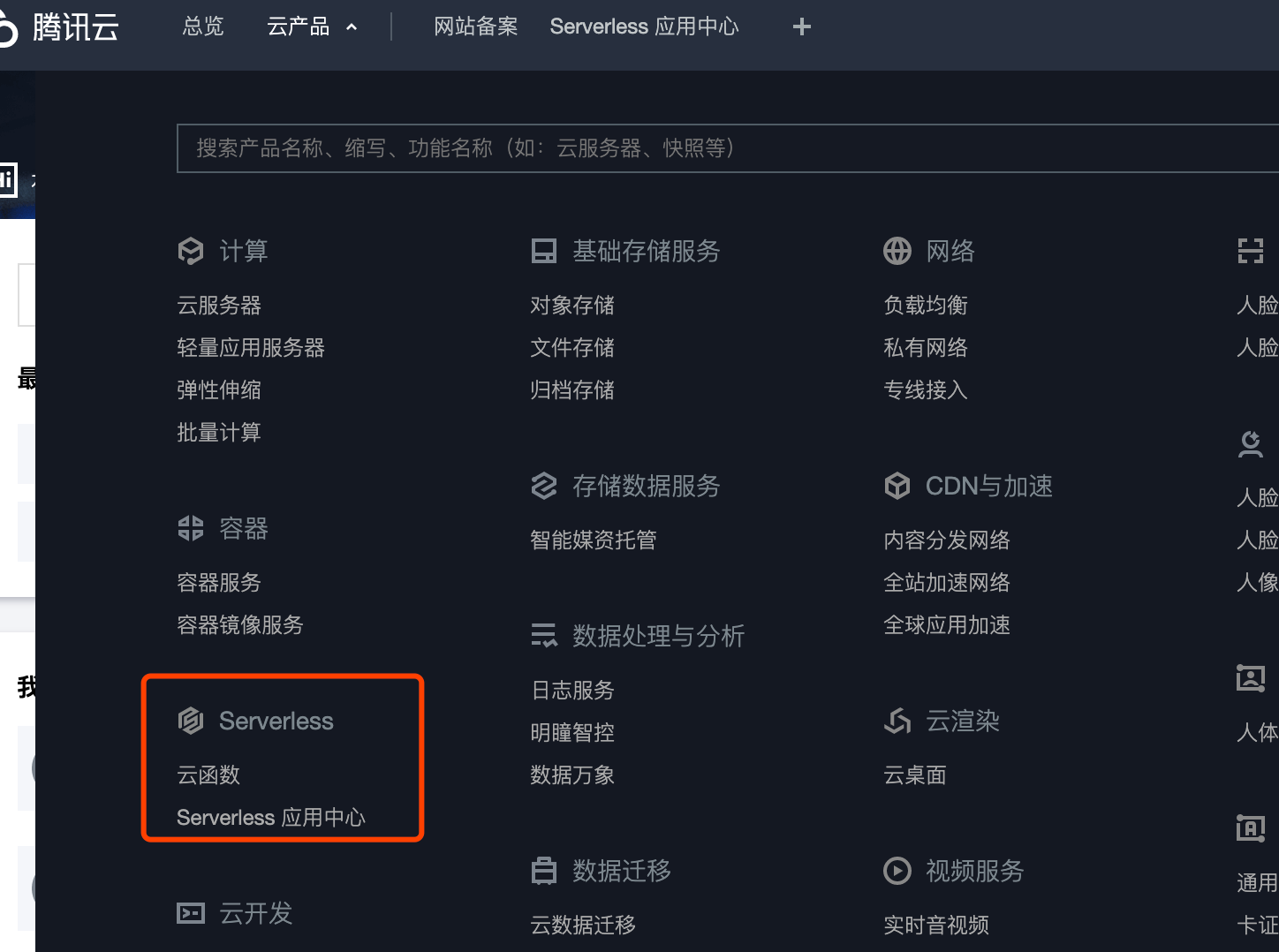This screenshot has width=1279, height=952.
Task: Open 全站加速网络 link
Action: (947, 583)
